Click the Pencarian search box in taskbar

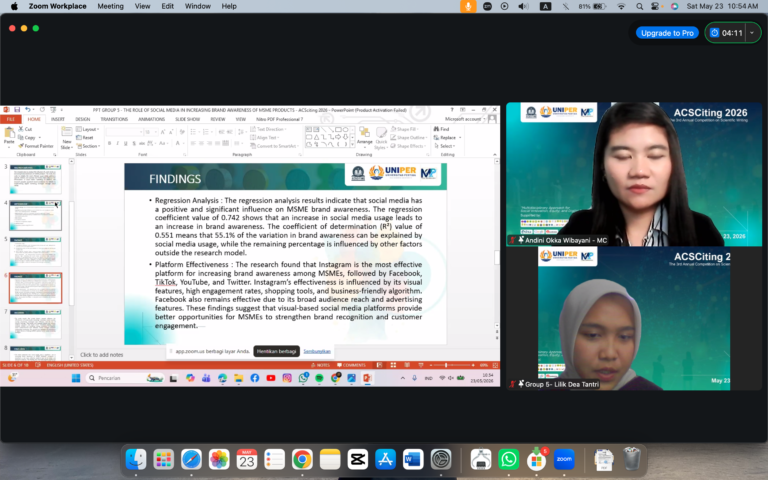pyautogui.click(x=124, y=378)
